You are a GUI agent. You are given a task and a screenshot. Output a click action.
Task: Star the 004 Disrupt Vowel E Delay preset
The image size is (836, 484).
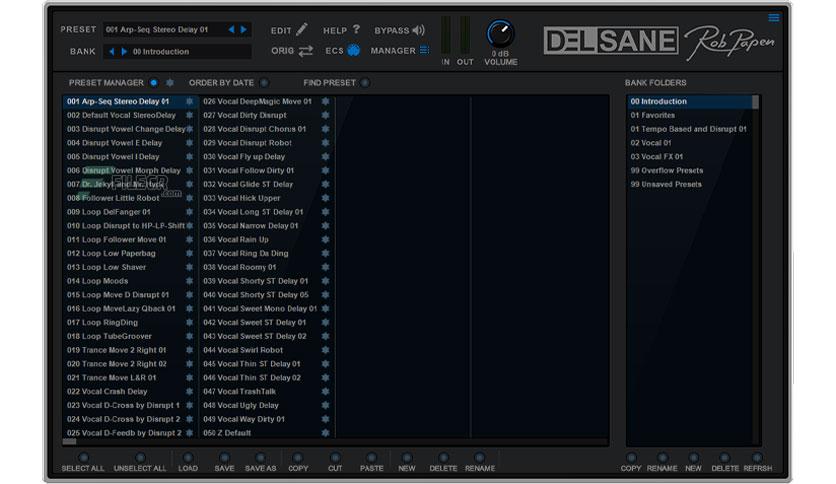tap(189, 143)
